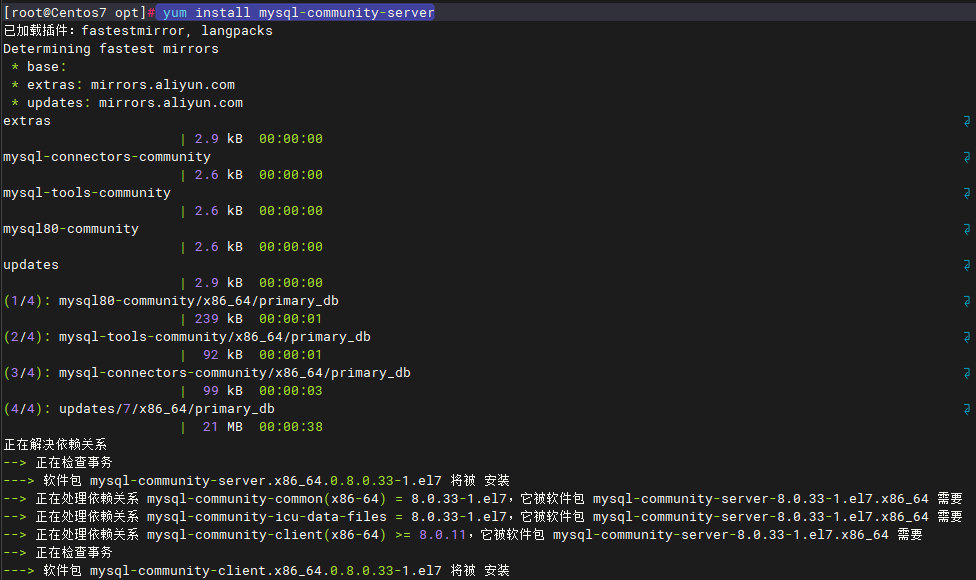Click 'updates: mirrors.aliyun.com' mirror line
The height and width of the screenshot is (580, 976).
pos(127,103)
